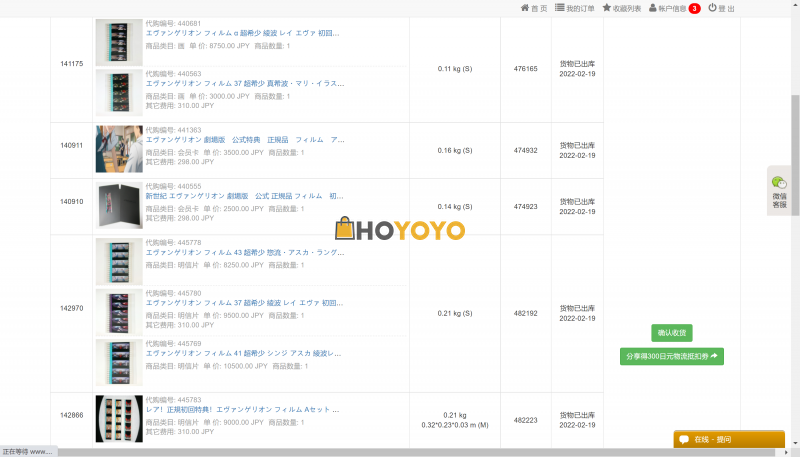Select shipment number 474932
800x457 pixels.
coord(526,150)
